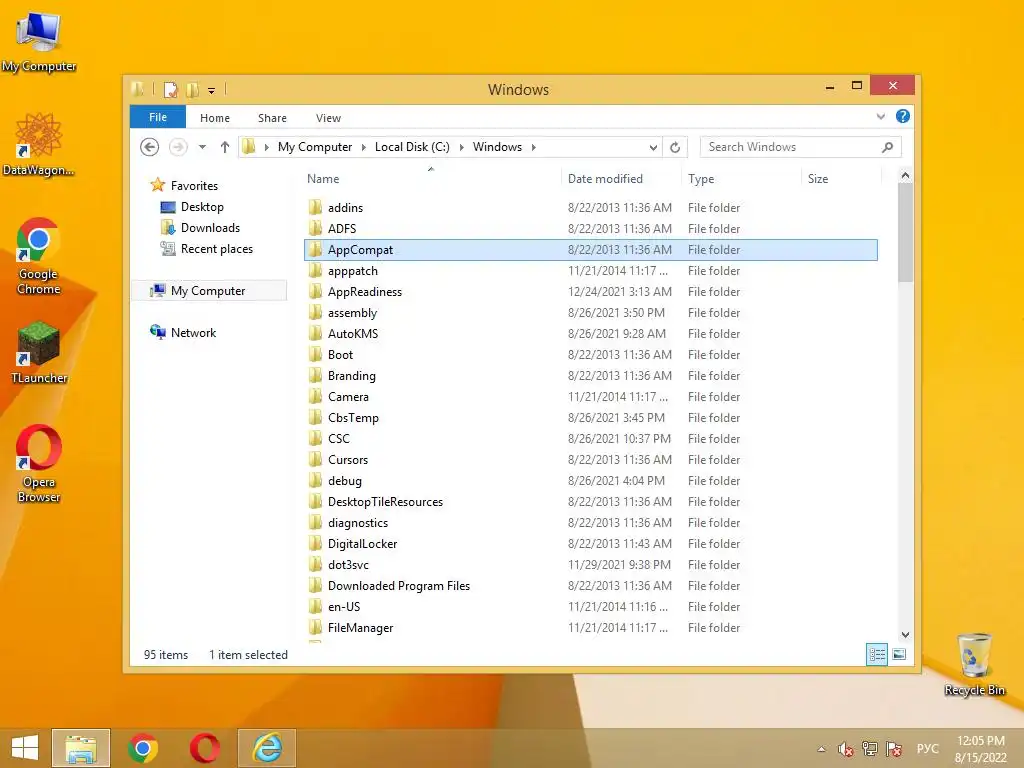Viewport: 1024px width, 768px height.
Task: Open the recent locations dropdown arrow
Action: 202,147
